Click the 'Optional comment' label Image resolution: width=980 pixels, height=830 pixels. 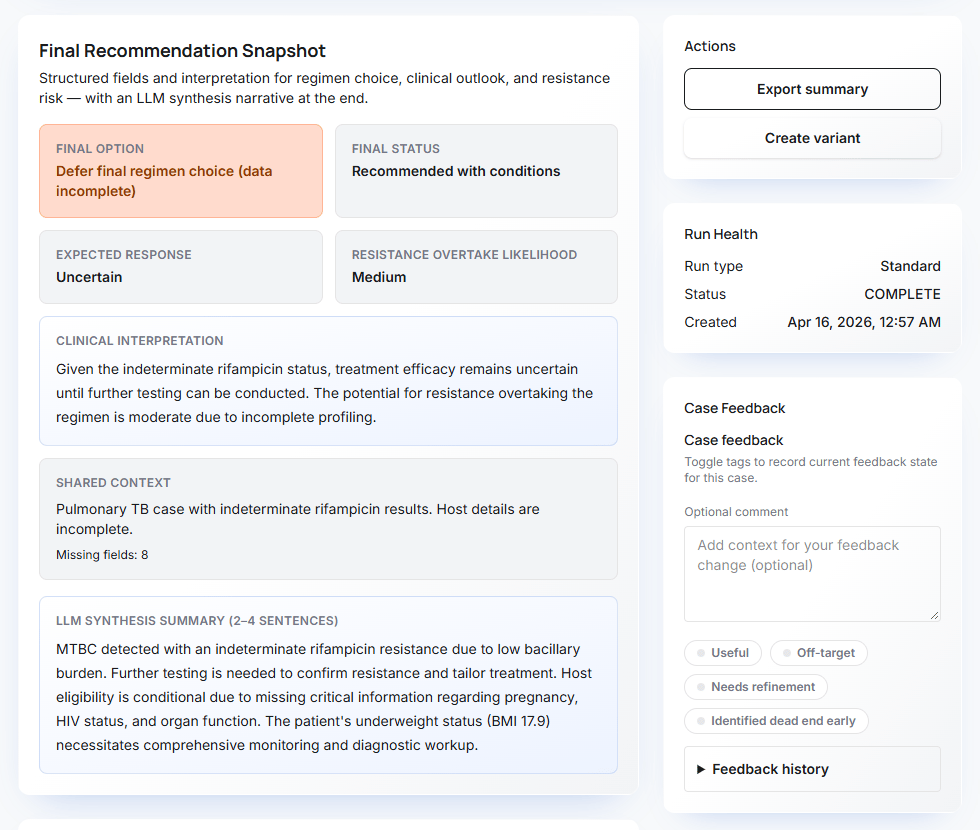click(736, 512)
